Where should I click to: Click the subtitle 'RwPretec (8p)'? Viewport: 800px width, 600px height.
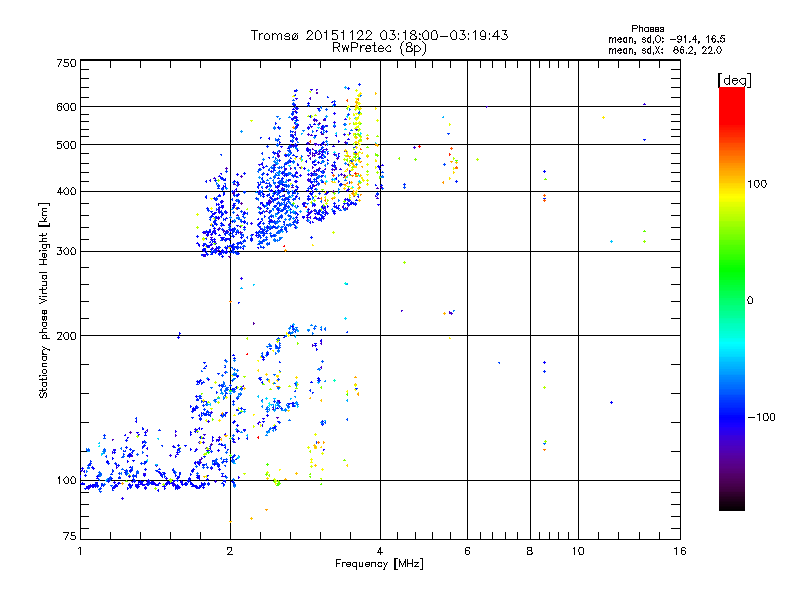tap(379, 48)
